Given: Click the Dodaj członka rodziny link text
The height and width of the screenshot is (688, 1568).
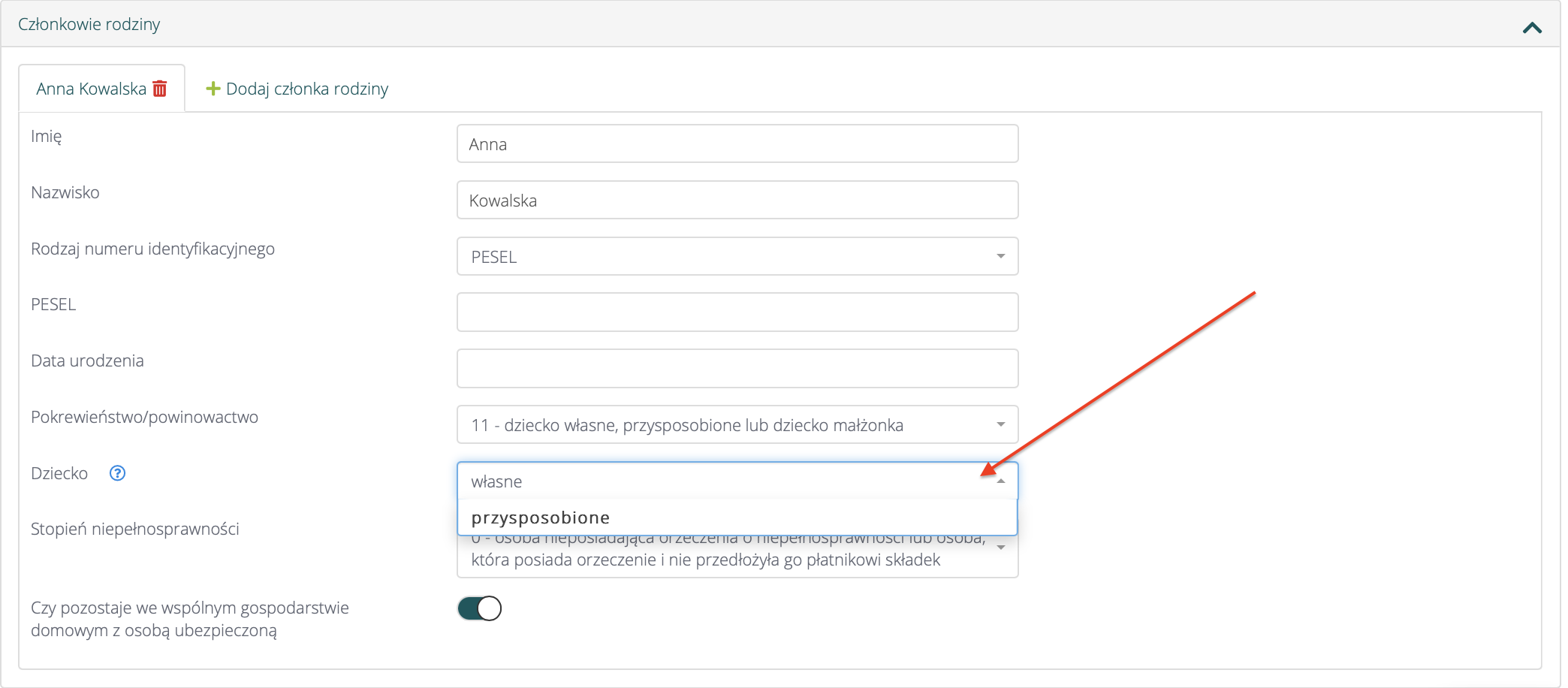Looking at the screenshot, I should 307,89.
